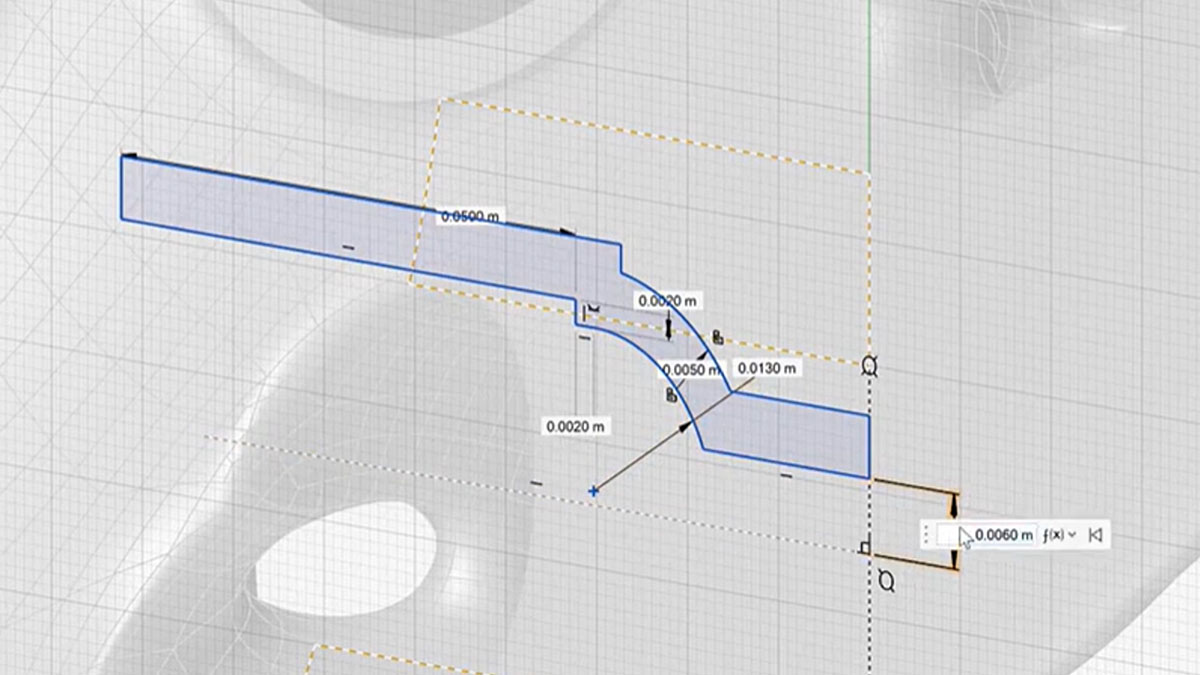Click the flip direction icon beside f(x)
Image resolution: width=1200 pixels, height=675 pixels.
[x=1095, y=535]
